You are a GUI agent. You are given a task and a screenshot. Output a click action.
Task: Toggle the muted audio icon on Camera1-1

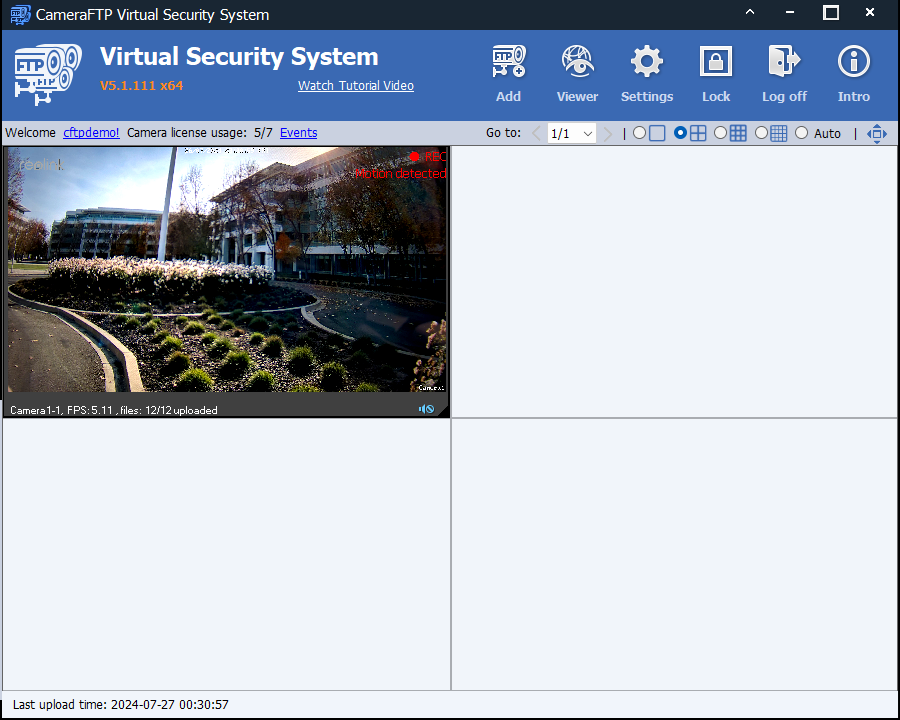427,409
